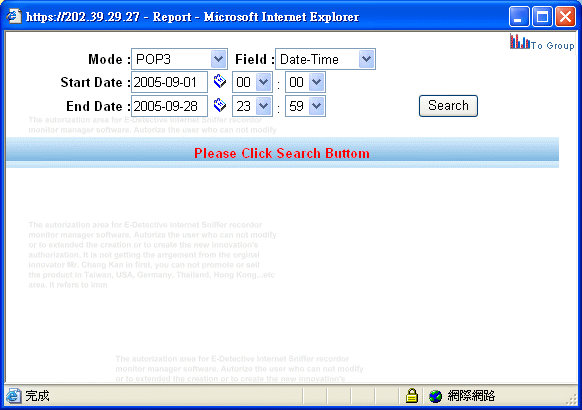Image resolution: width=582 pixels, height=410 pixels.
Task: Click the Search button
Action: [448, 106]
